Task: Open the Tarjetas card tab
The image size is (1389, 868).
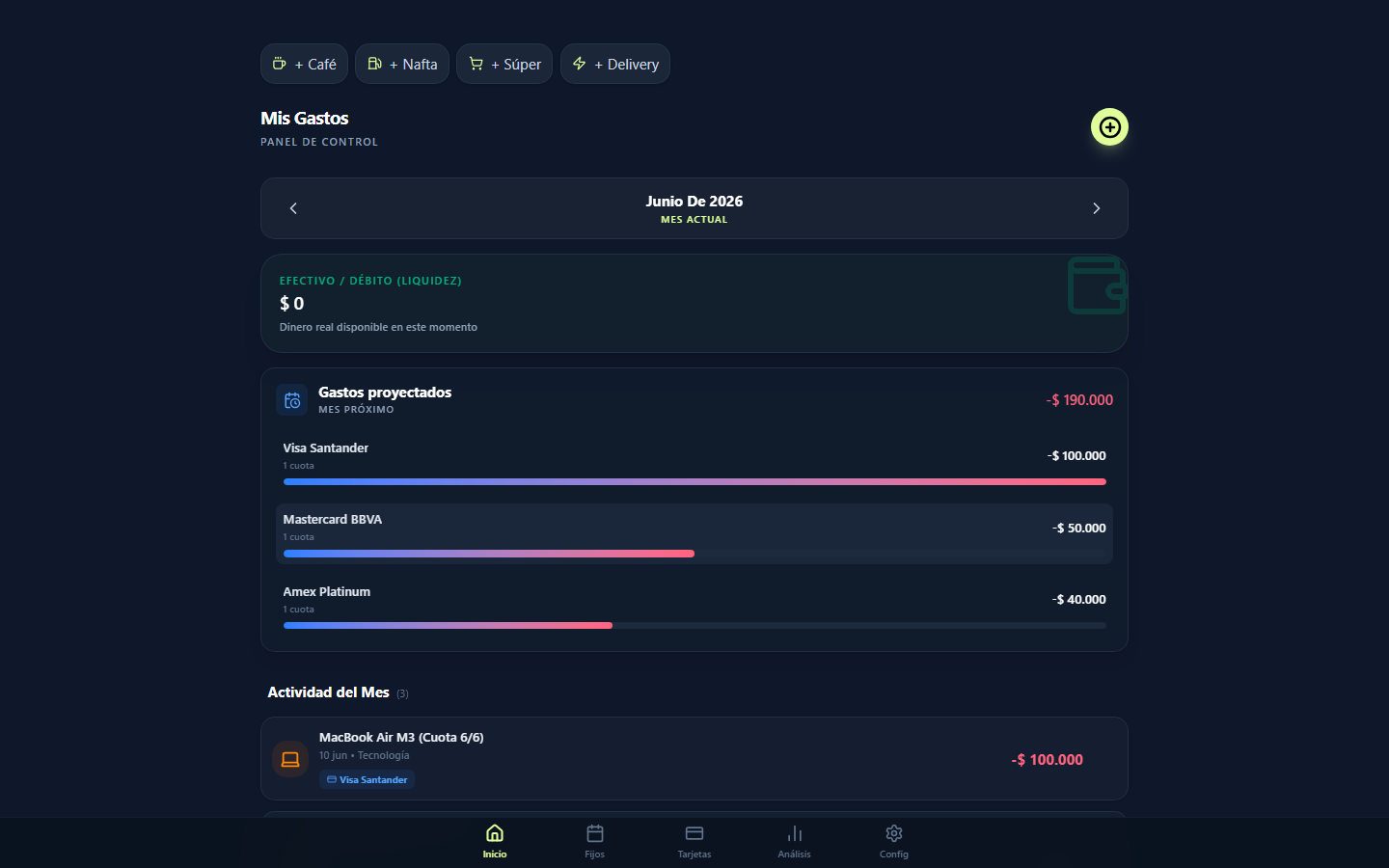Action: pyautogui.click(x=694, y=841)
